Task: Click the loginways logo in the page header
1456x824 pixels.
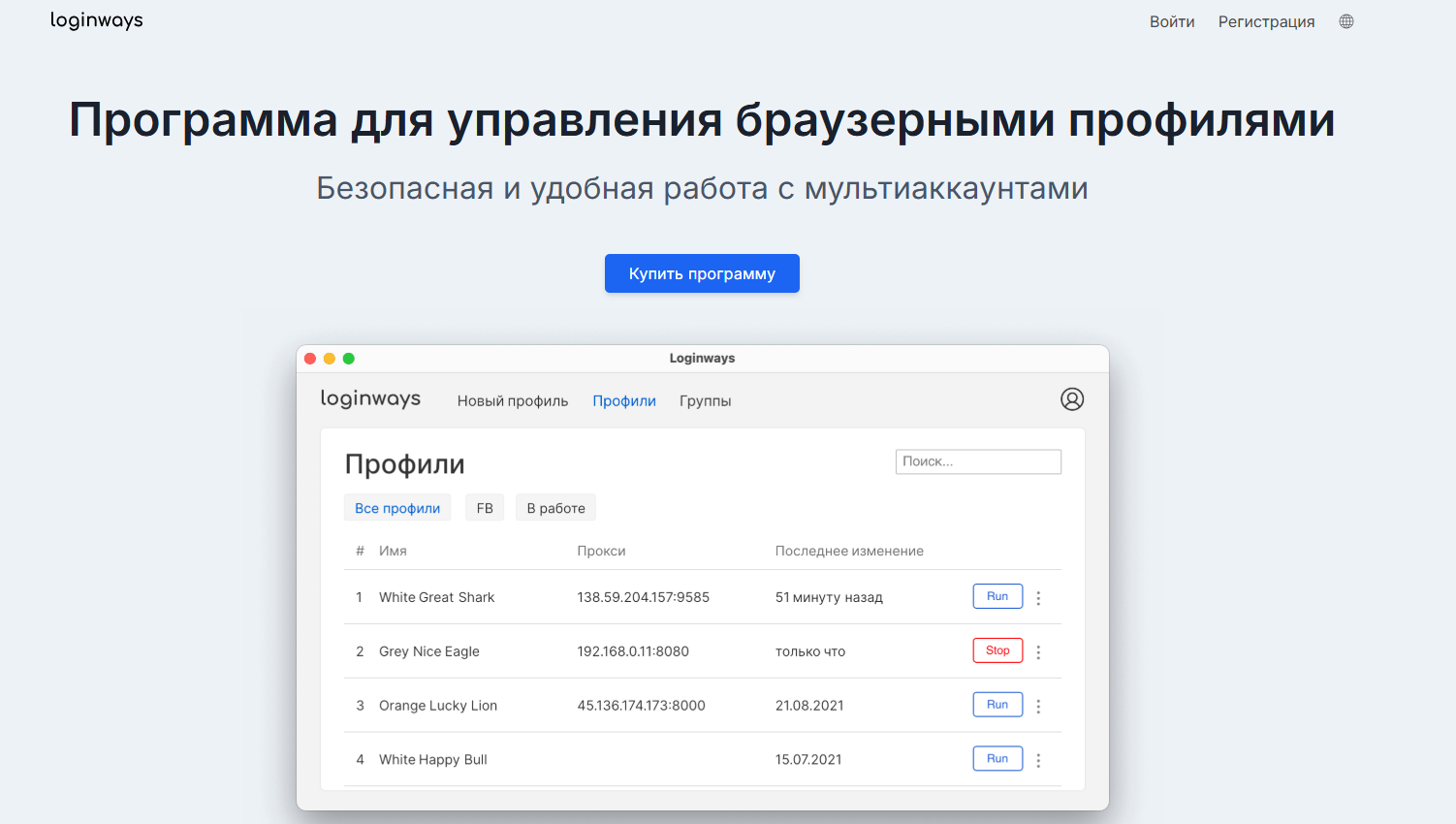Action: click(x=96, y=20)
